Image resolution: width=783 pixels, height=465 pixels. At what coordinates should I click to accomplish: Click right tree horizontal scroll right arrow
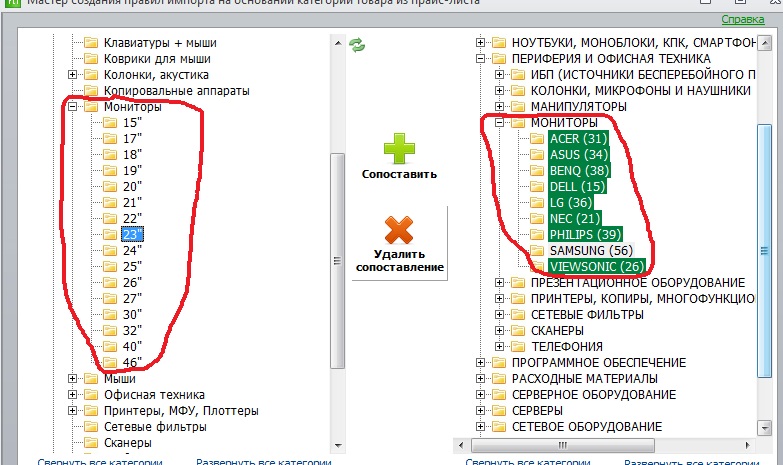(748, 445)
